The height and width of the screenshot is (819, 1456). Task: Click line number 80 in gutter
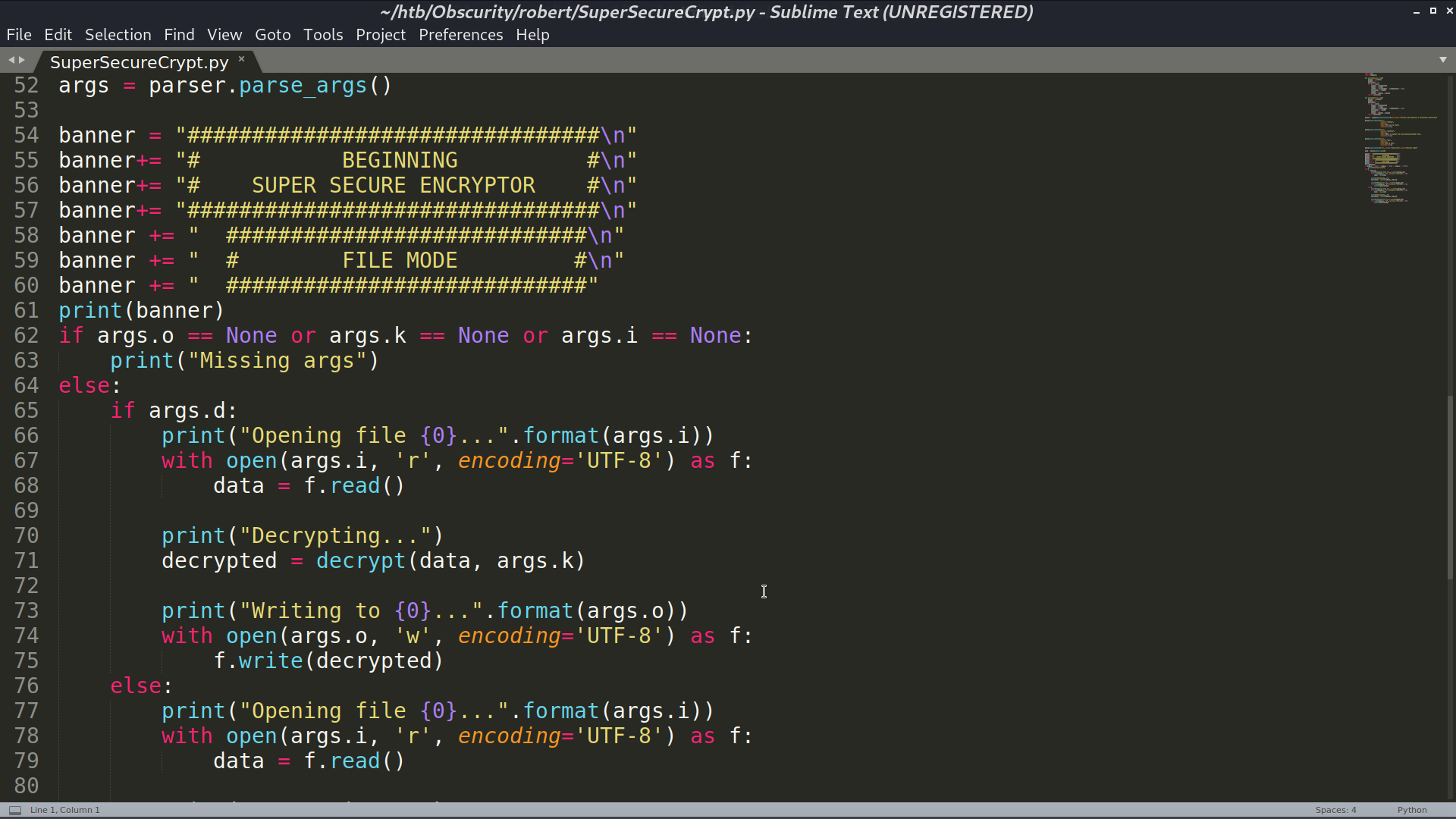pyautogui.click(x=27, y=786)
